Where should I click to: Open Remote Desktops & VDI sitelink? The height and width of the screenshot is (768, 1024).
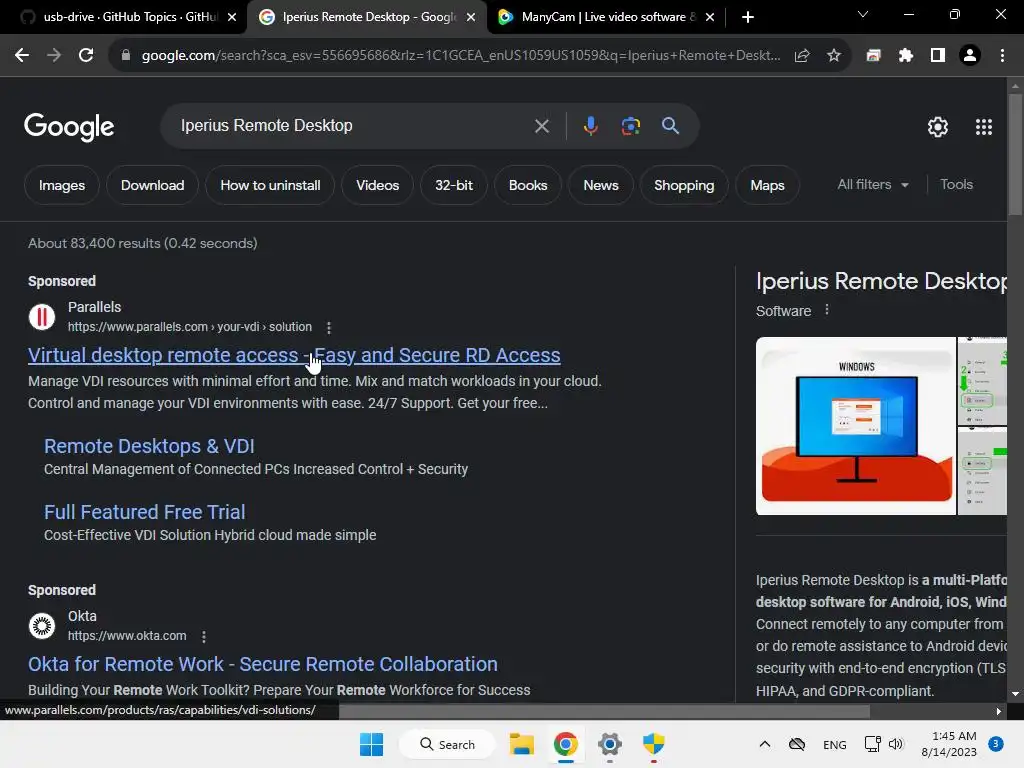[x=149, y=446]
